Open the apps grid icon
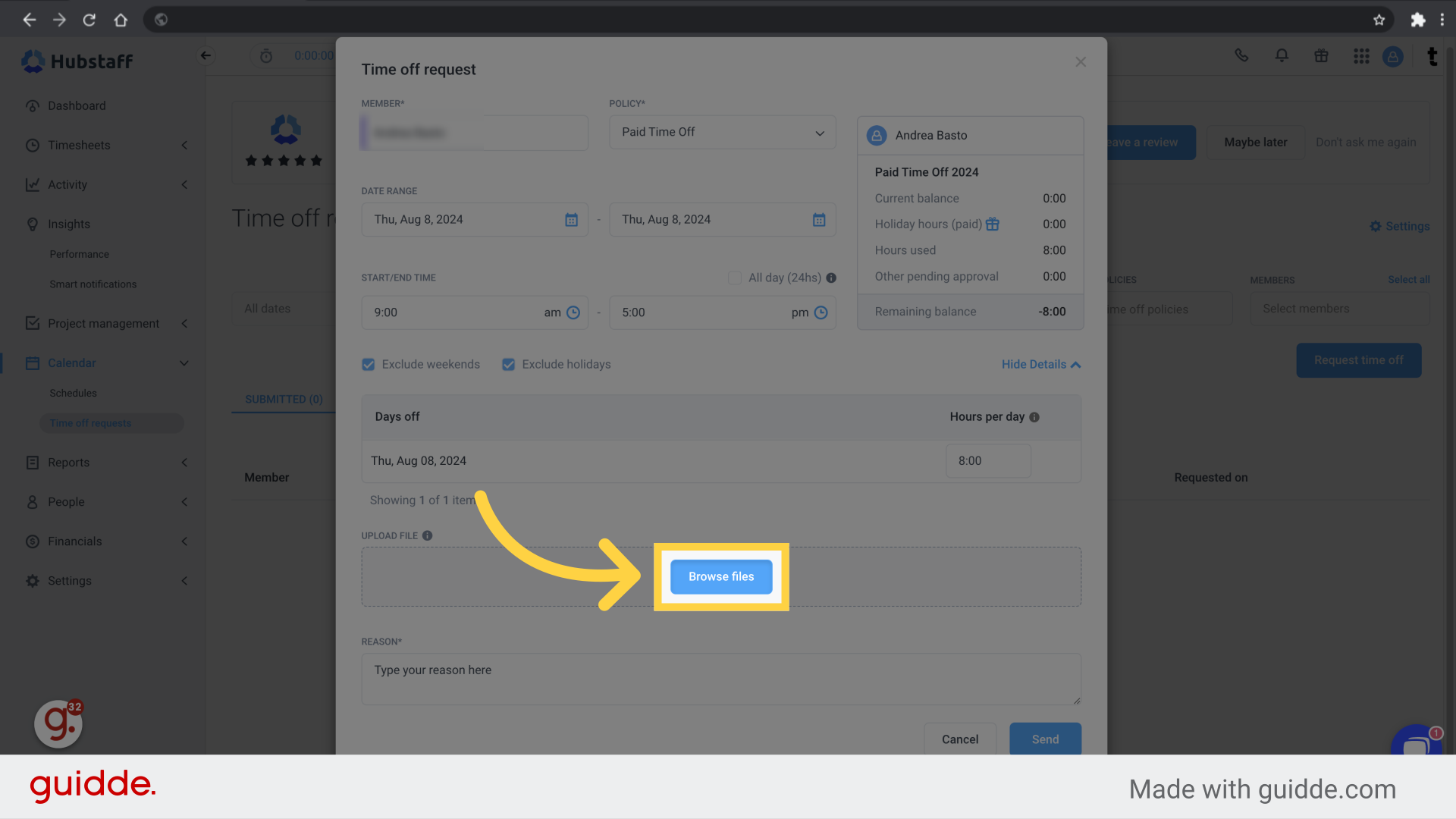Screen dimensions: 1456x819 tap(1361, 56)
